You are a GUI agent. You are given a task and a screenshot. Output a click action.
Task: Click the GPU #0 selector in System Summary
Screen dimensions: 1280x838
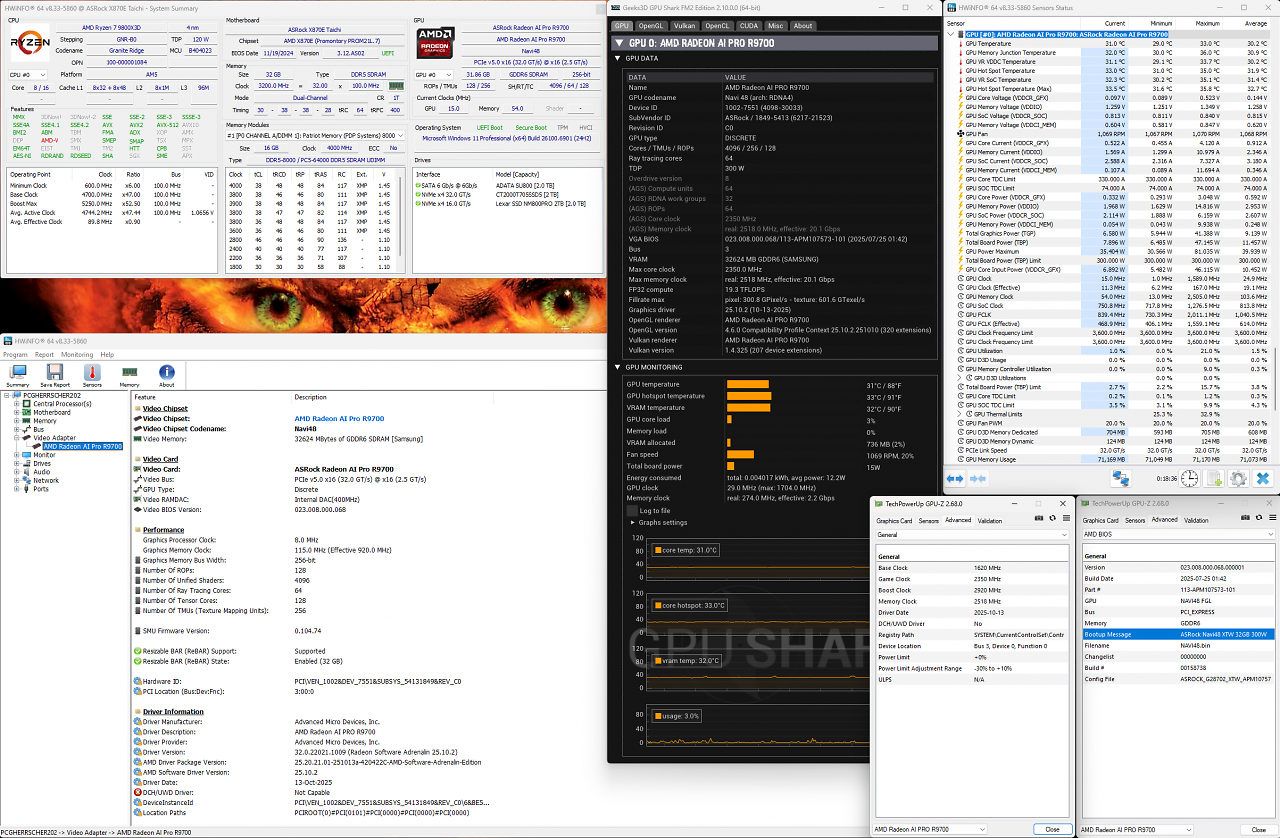[432, 74]
